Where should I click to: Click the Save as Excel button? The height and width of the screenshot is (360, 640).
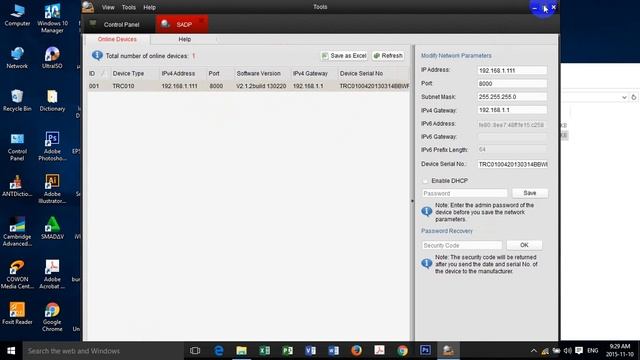click(x=344, y=56)
